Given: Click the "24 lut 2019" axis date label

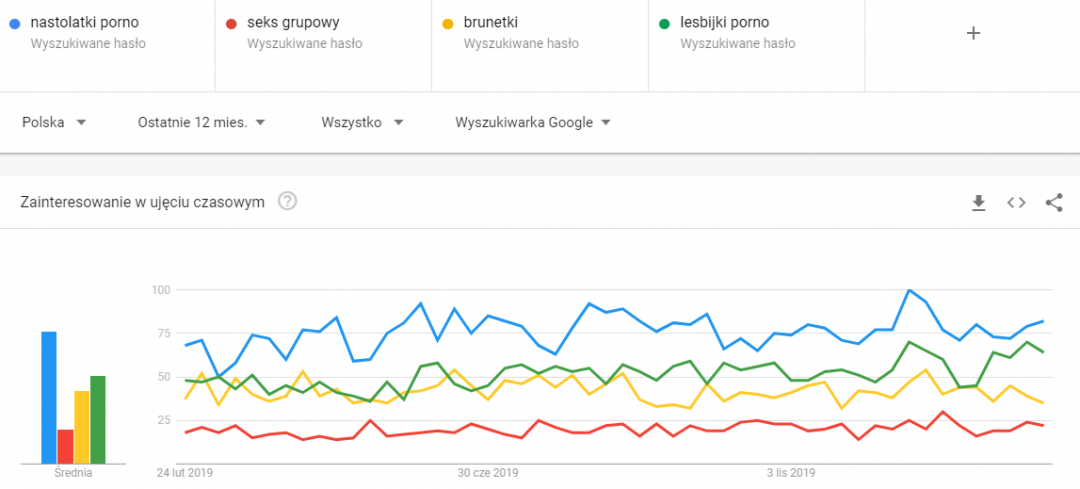Looking at the screenshot, I should pyautogui.click(x=186, y=472).
